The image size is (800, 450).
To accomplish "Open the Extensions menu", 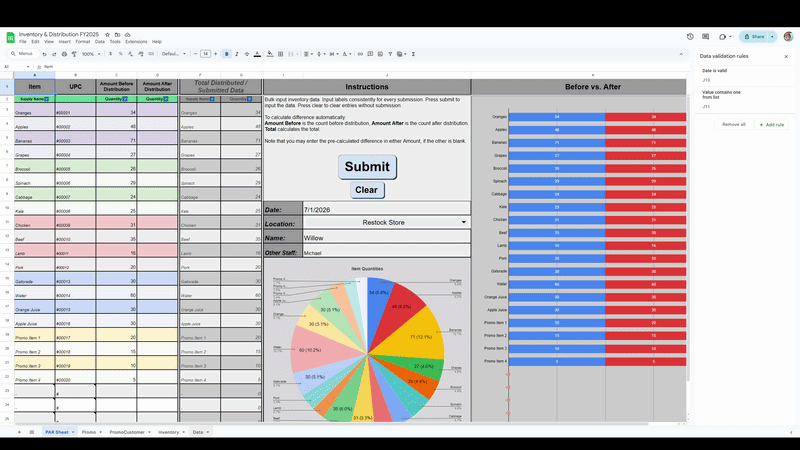I will click(136, 41).
